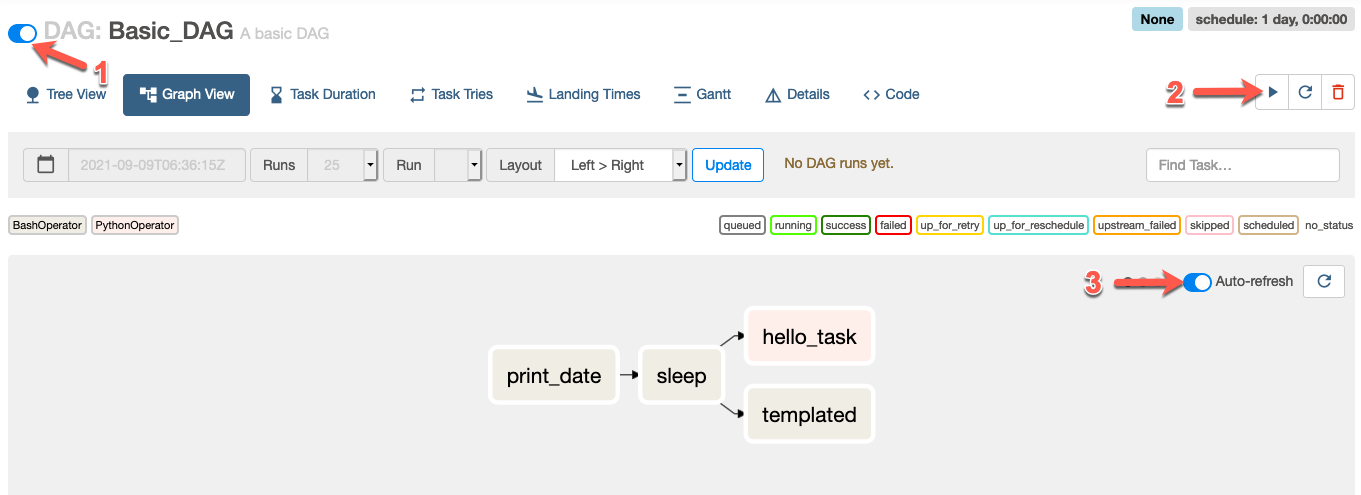Open the Landing Times view
The image size is (1361, 495).
point(584,94)
